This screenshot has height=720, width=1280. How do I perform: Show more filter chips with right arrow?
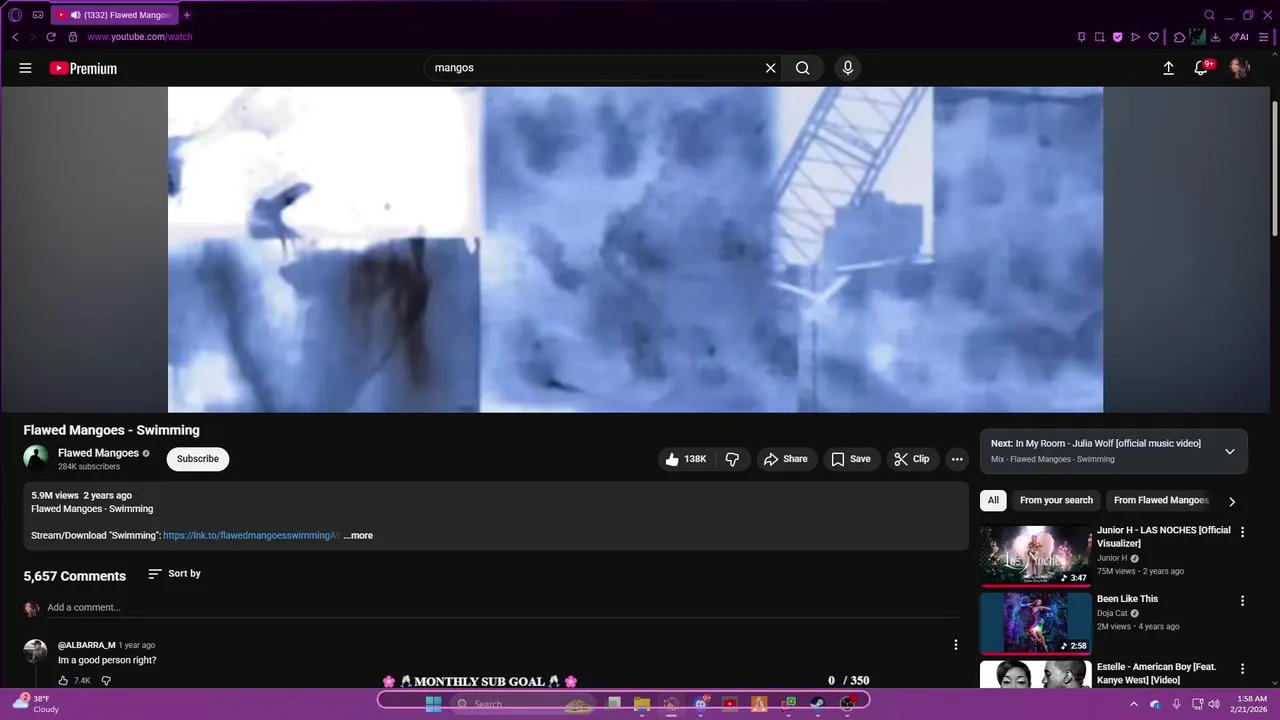pyautogui.click(x=1232, y=501)
